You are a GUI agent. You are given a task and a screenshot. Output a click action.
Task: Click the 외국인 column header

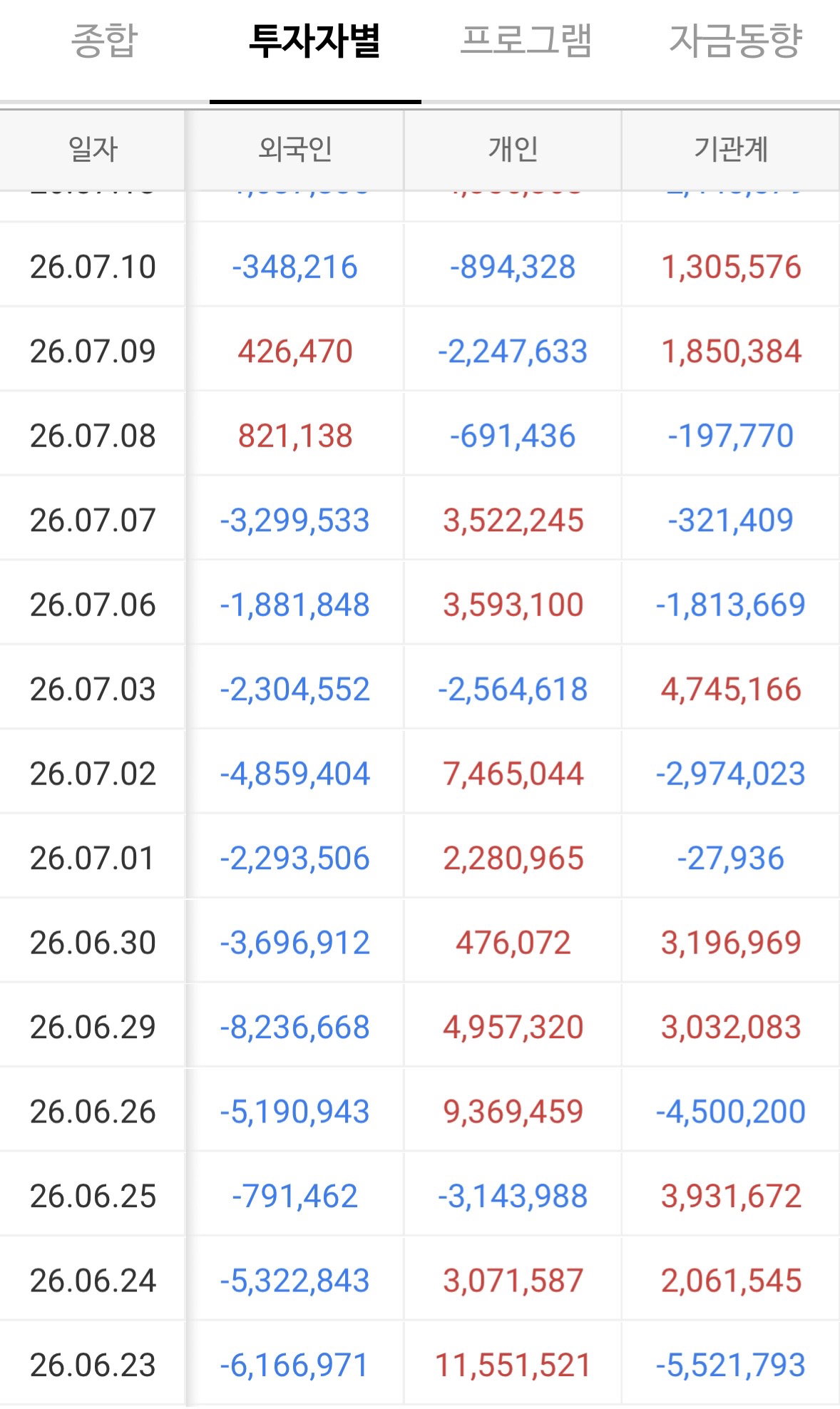coord(295,150)
